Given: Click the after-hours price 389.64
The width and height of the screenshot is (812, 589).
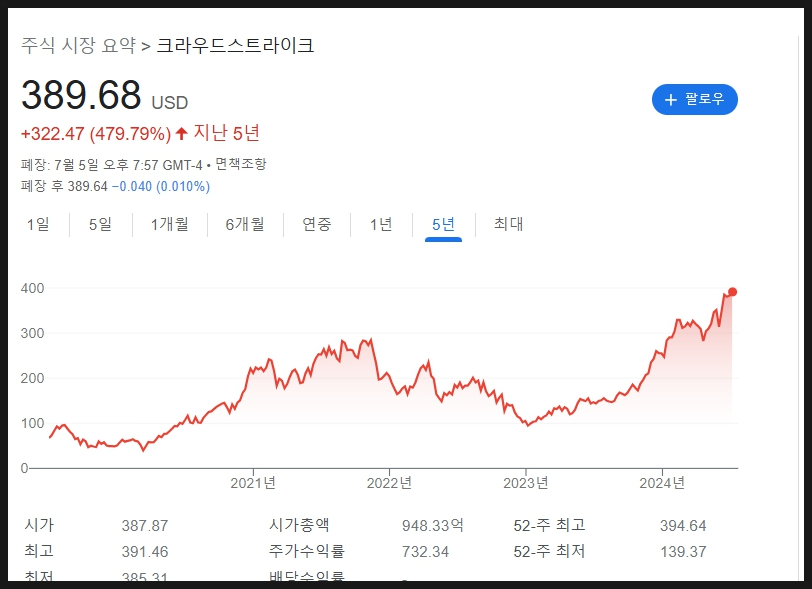Looking at the screenshot, I should point(88,186).
